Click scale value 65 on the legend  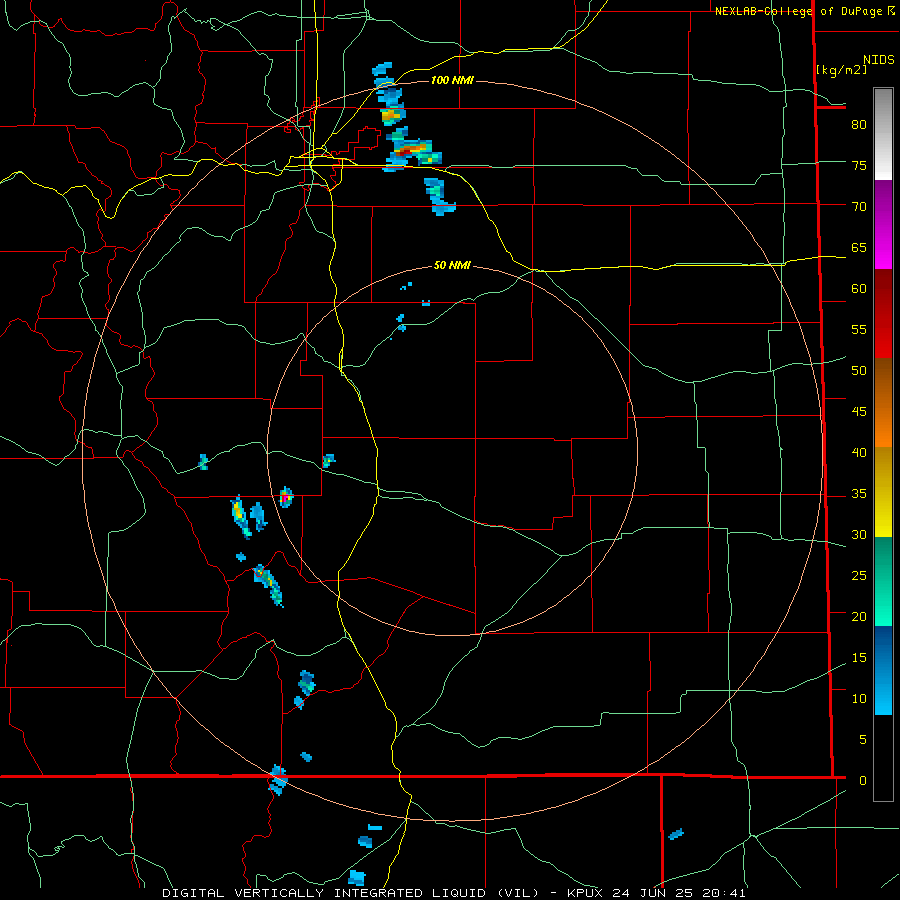coord(859,247)
